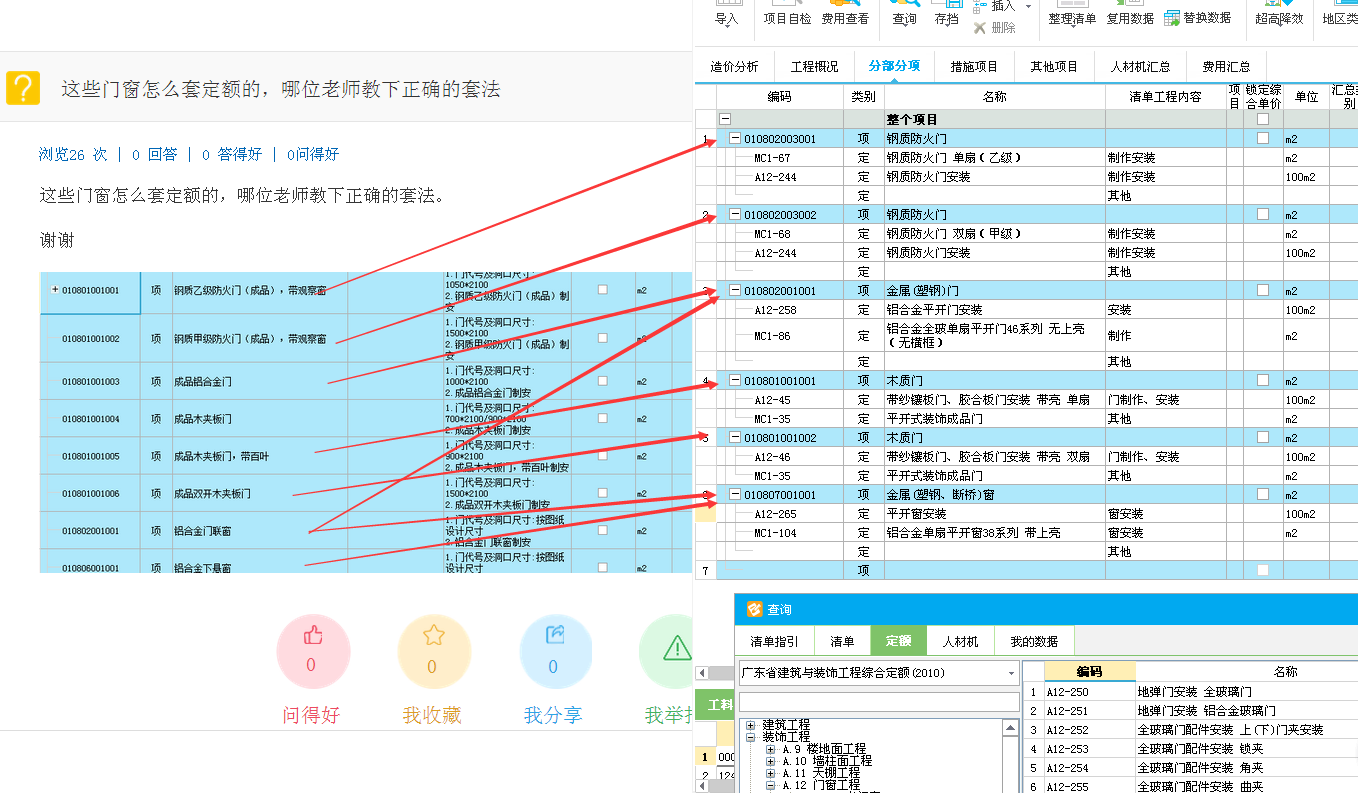The height and width of the screenshot is (793, 1358).
Task: Toggle lock checkbox for 010802003001 row
Action: point(1263,138)
